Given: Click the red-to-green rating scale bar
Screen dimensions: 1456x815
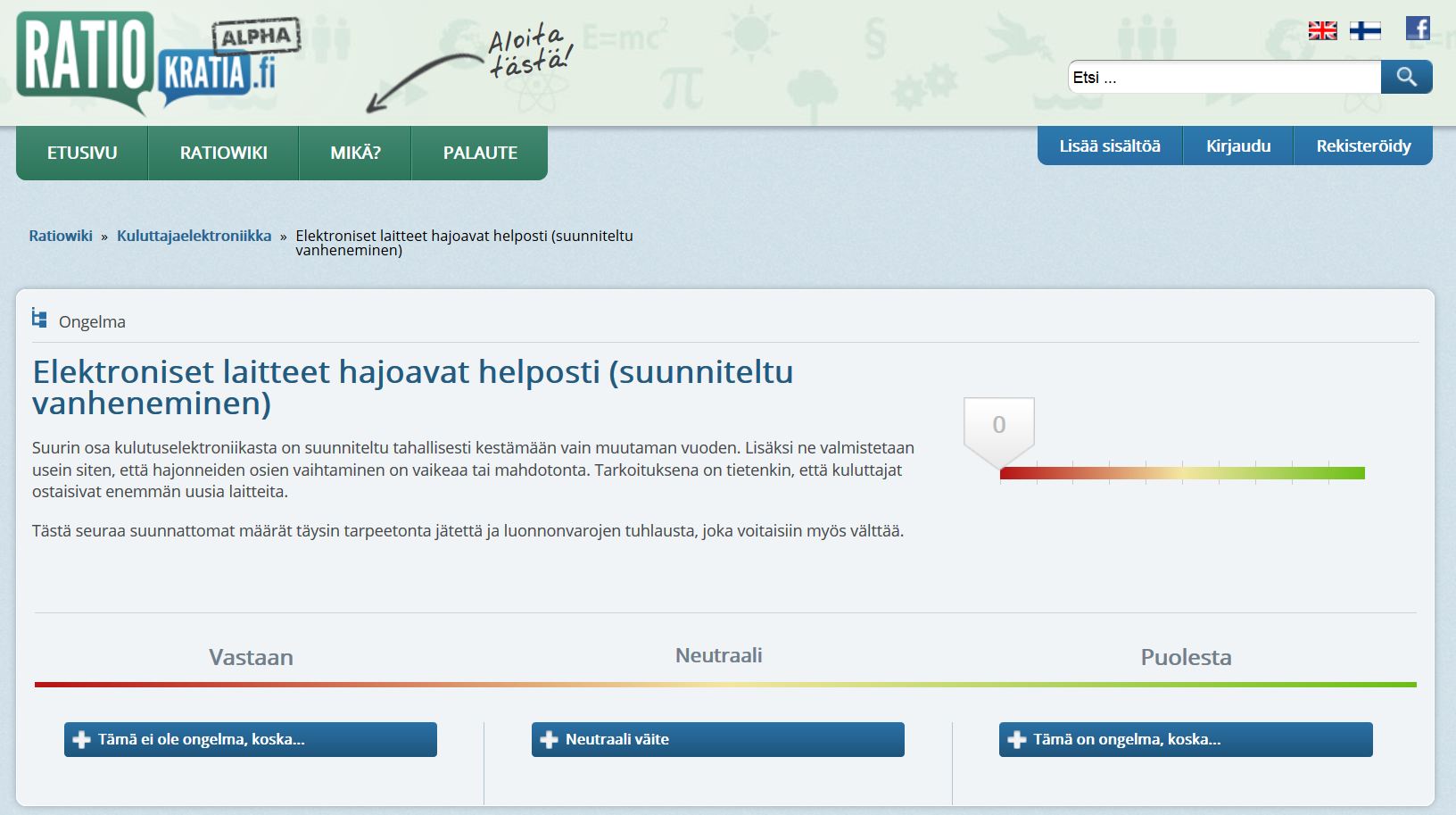Looking at the screenshot, I should pos(1182,473).
